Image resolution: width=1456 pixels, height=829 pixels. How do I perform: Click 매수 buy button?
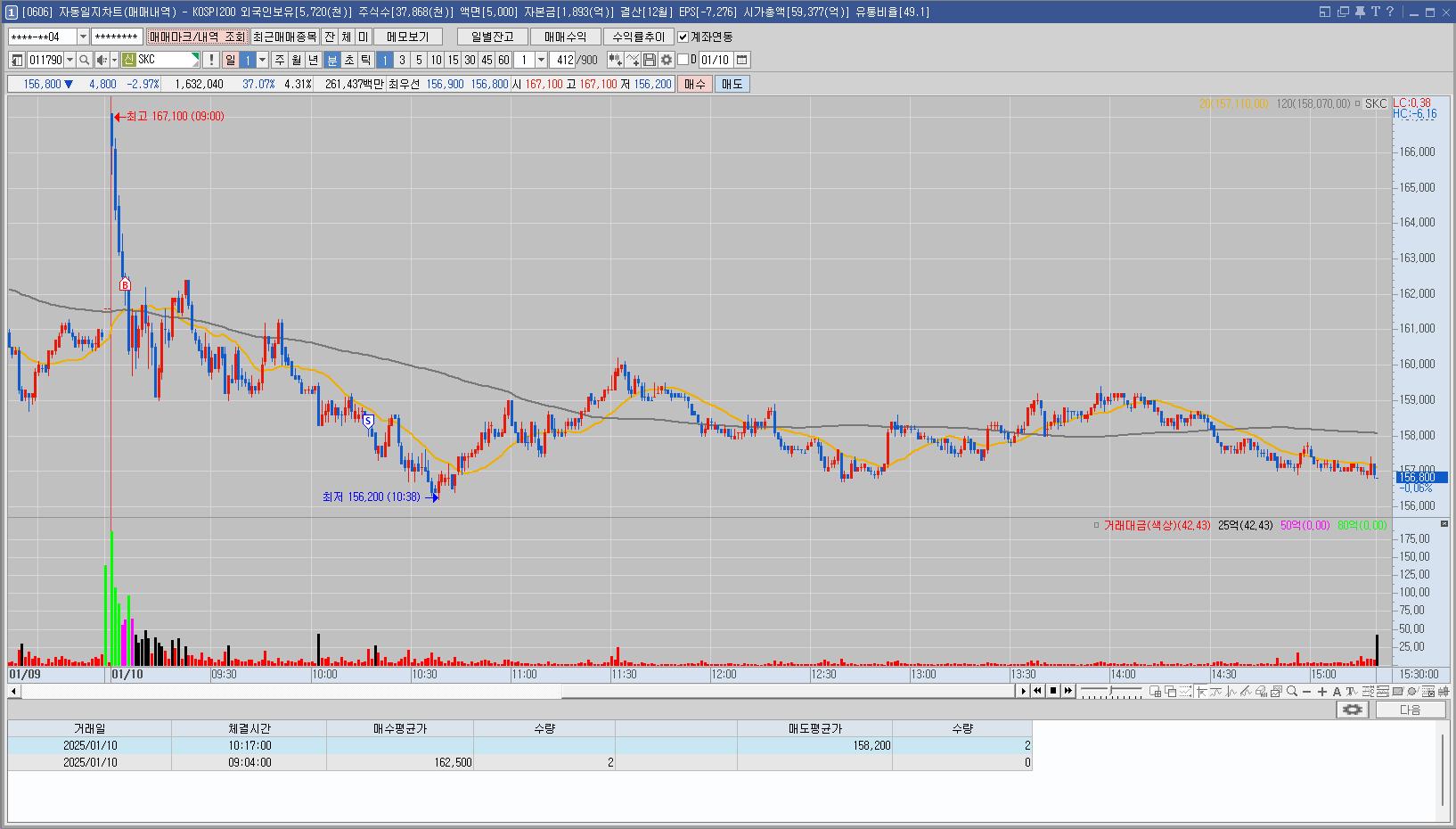pos(694,84)
